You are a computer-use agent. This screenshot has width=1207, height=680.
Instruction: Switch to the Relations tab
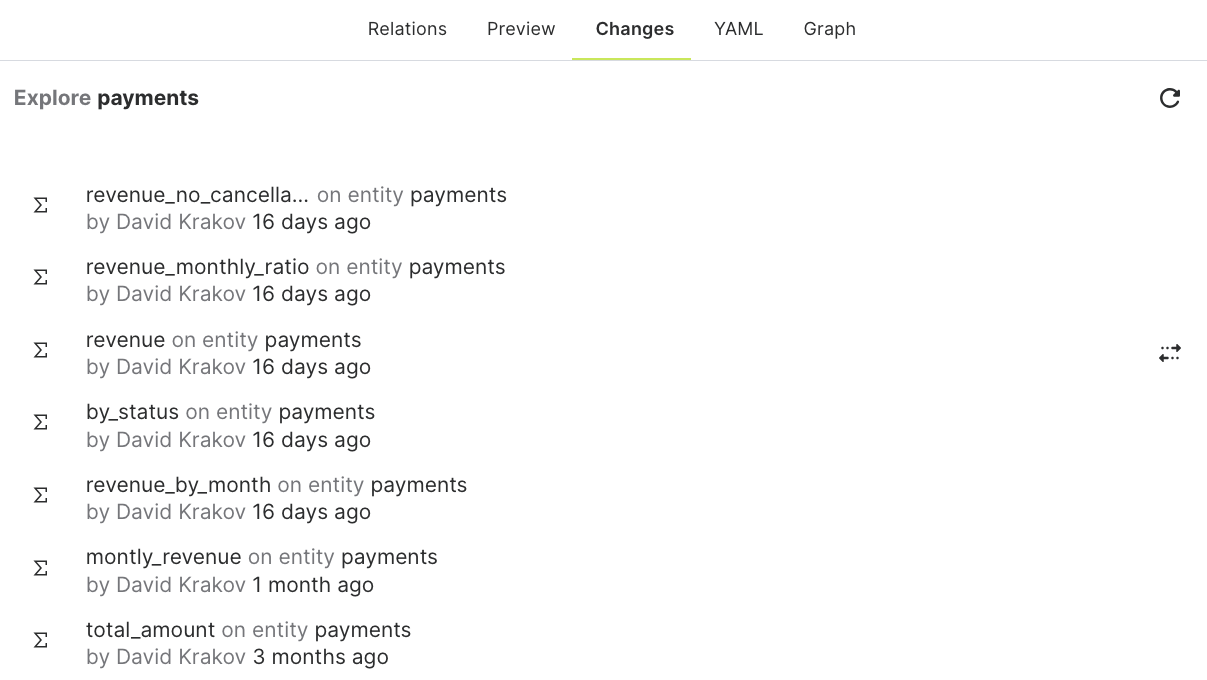tap(407, 29)
